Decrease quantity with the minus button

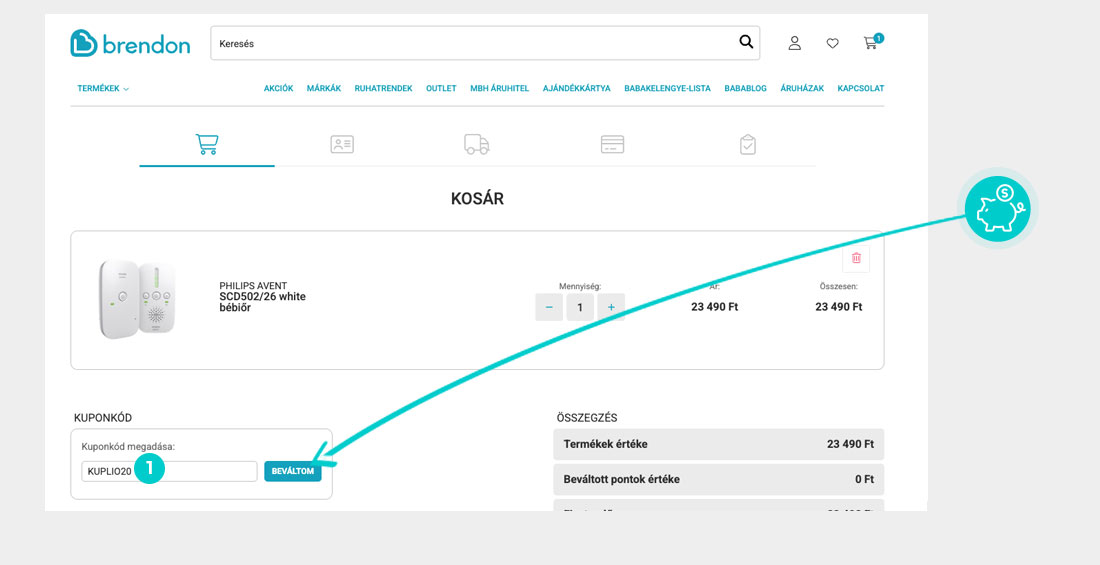pos(549,307)
